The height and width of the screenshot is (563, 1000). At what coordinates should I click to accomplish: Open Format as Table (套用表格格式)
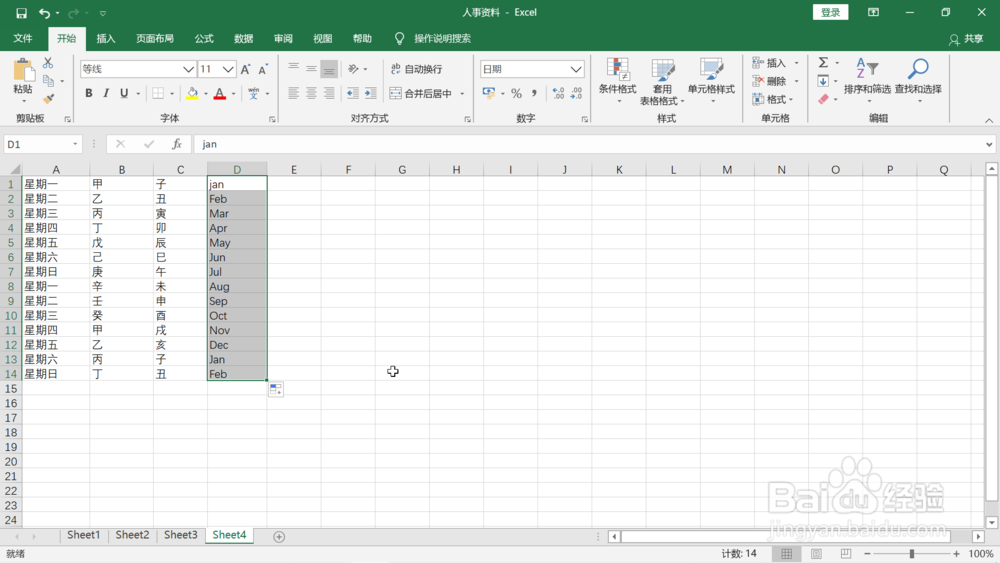662,80
